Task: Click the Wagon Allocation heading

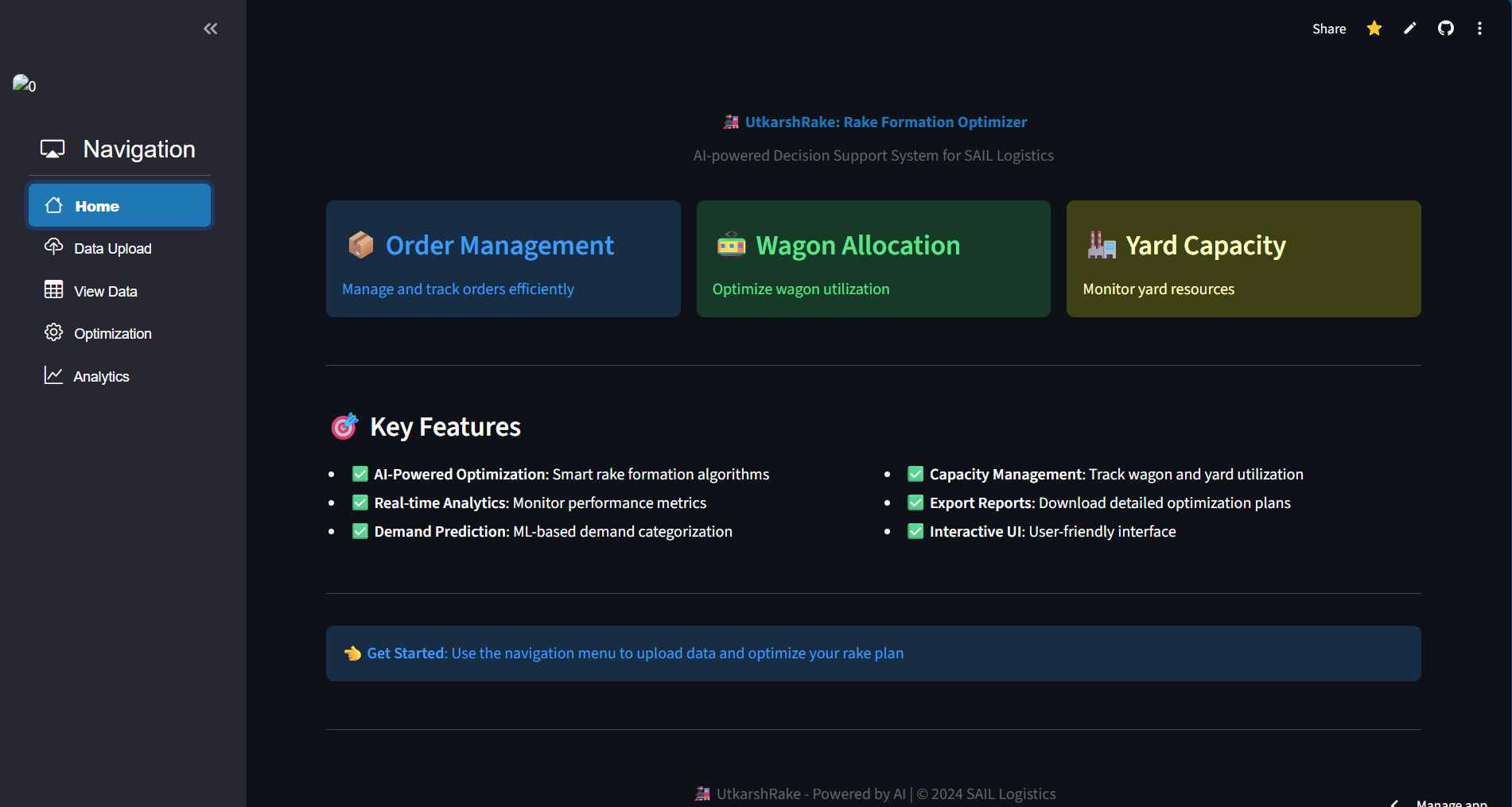Action: click(858, 246)
